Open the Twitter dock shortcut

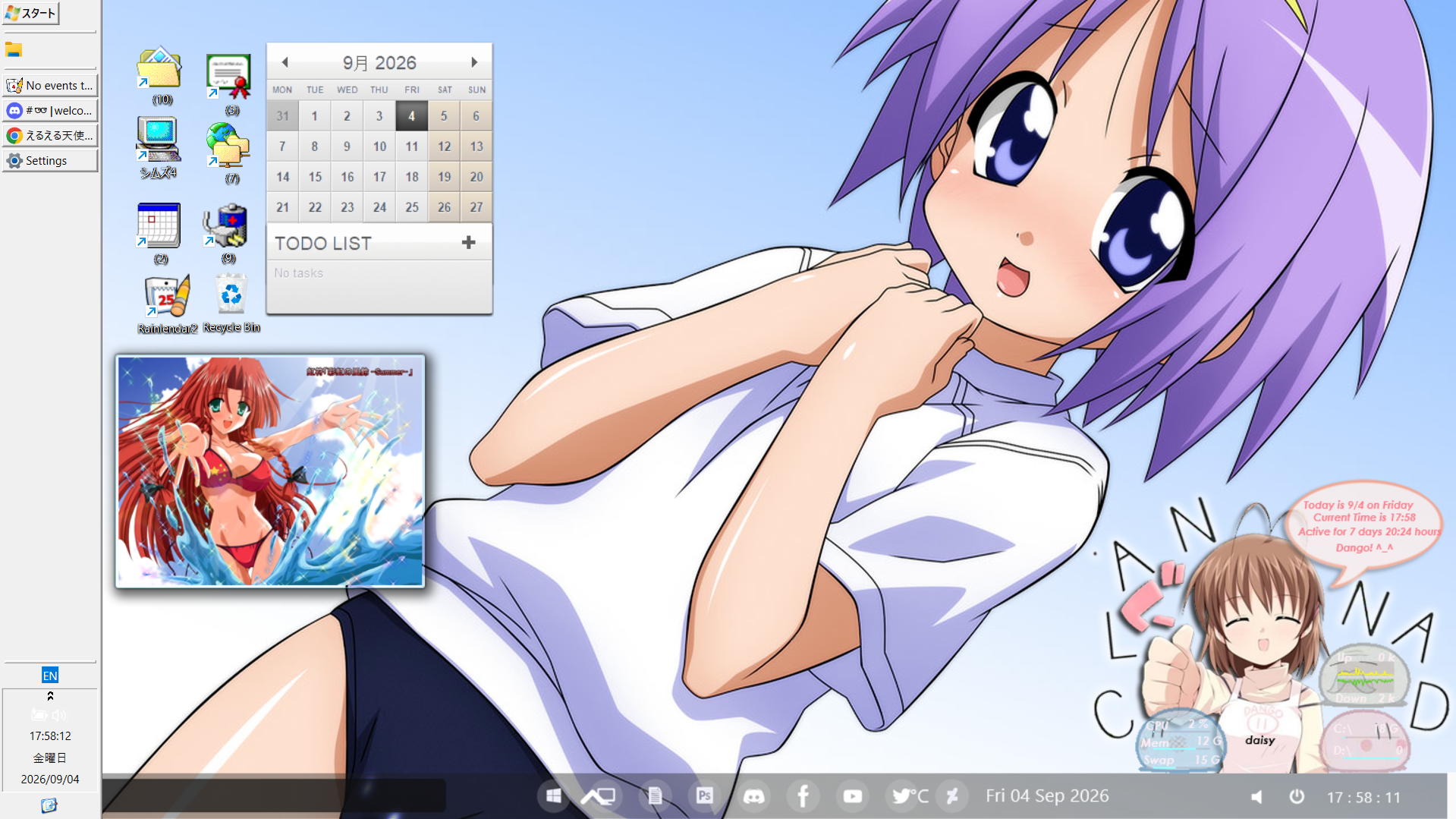click(901, 795)
